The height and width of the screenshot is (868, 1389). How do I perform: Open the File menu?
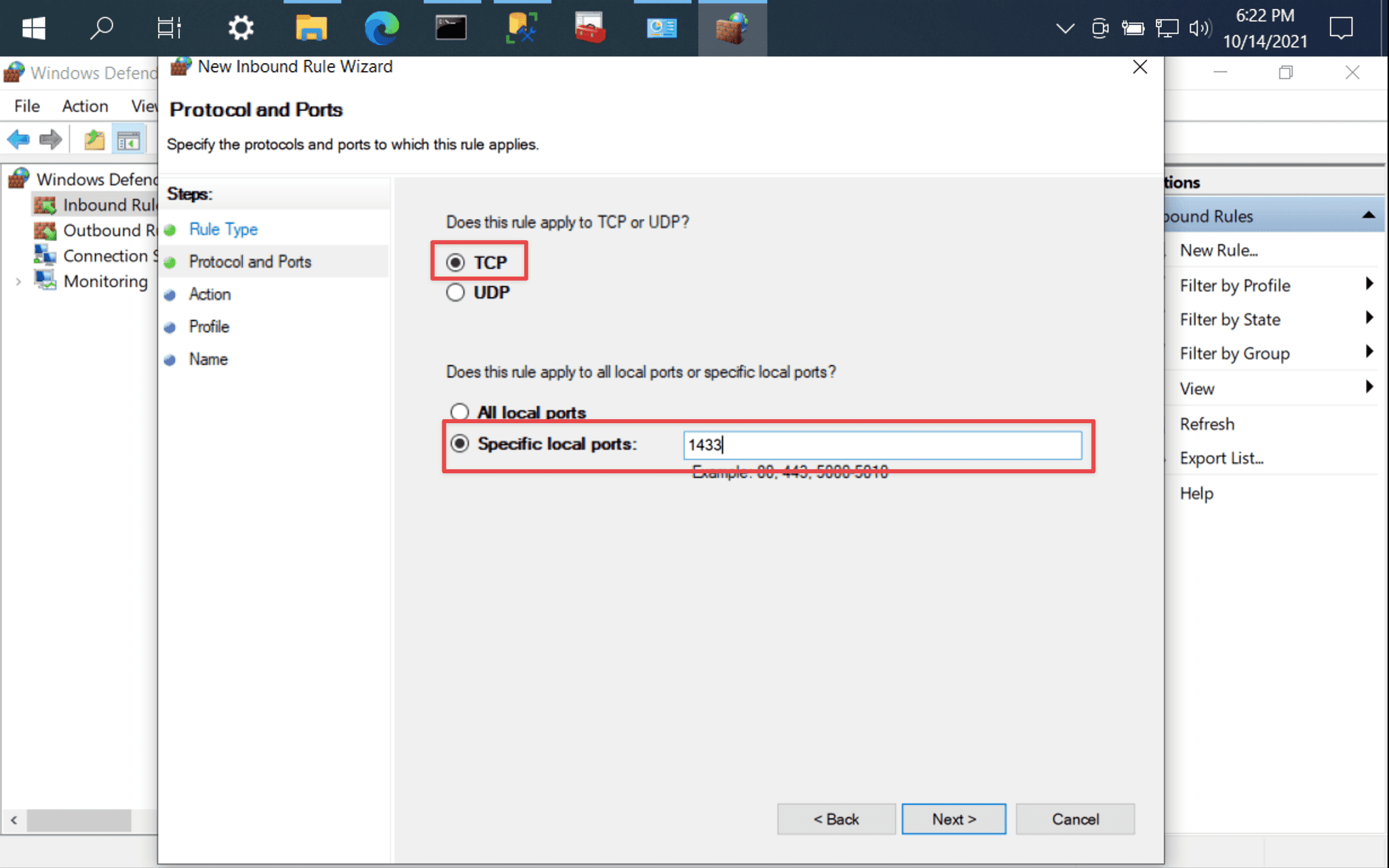[27, 106]
